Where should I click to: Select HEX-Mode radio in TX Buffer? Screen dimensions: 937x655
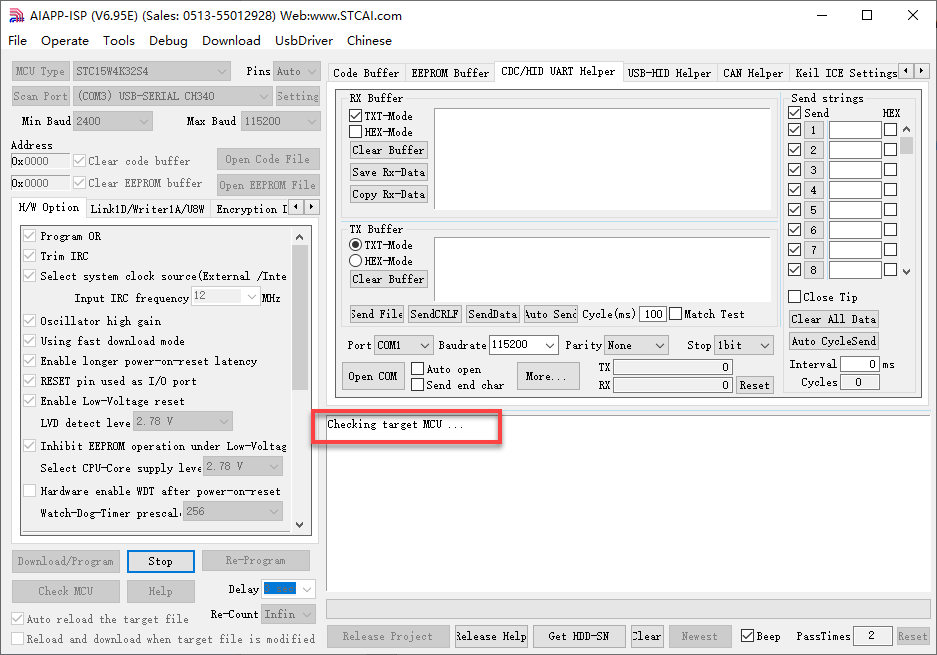356,261
